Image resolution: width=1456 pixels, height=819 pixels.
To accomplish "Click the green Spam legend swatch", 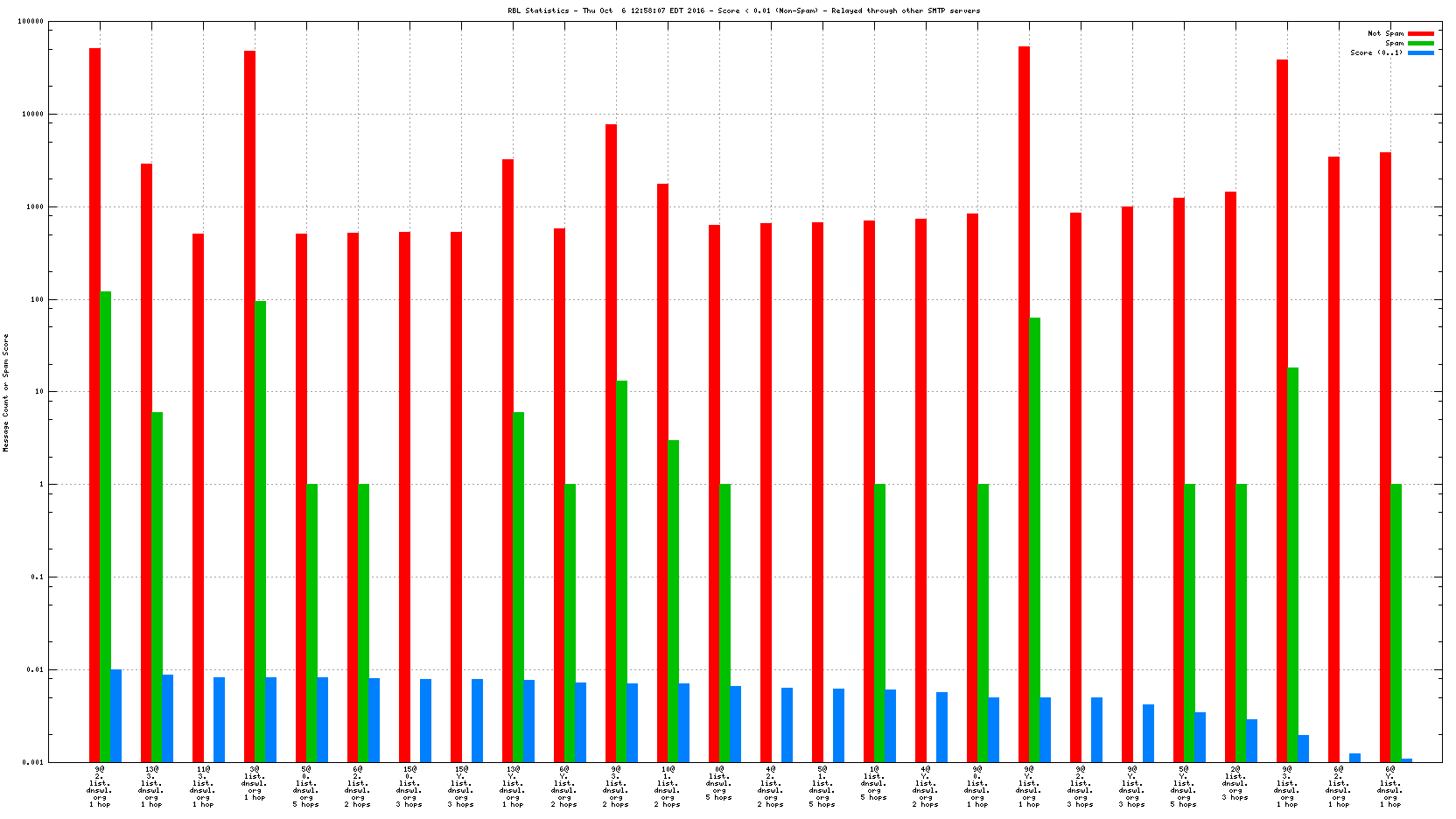I will coord(1421,43).
